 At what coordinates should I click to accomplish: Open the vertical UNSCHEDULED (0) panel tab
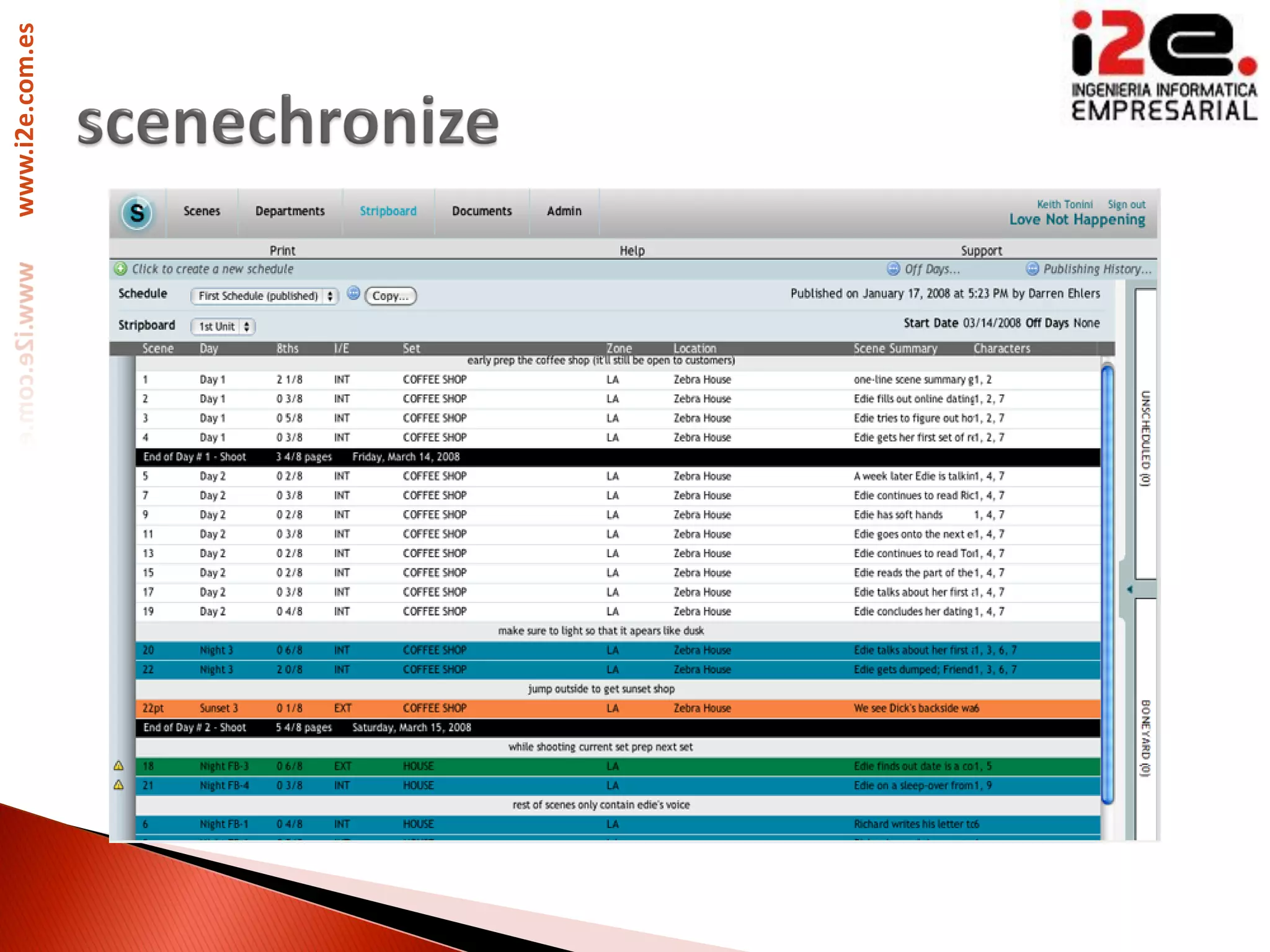point(1145,438)
